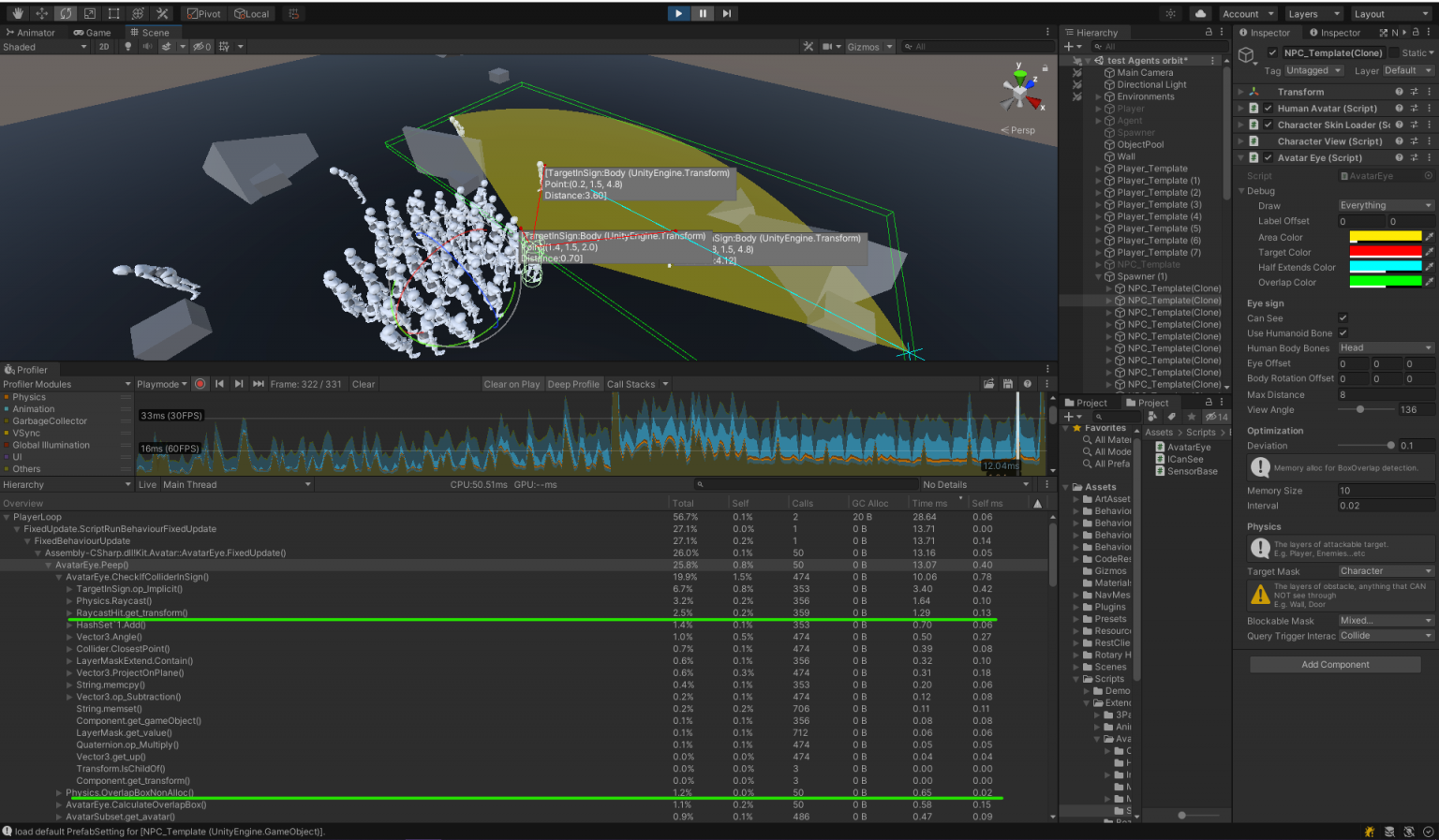Select the Hand tool in the toolbar
Viewport: 1439px width, 840px height.
(x=17, y=13)
